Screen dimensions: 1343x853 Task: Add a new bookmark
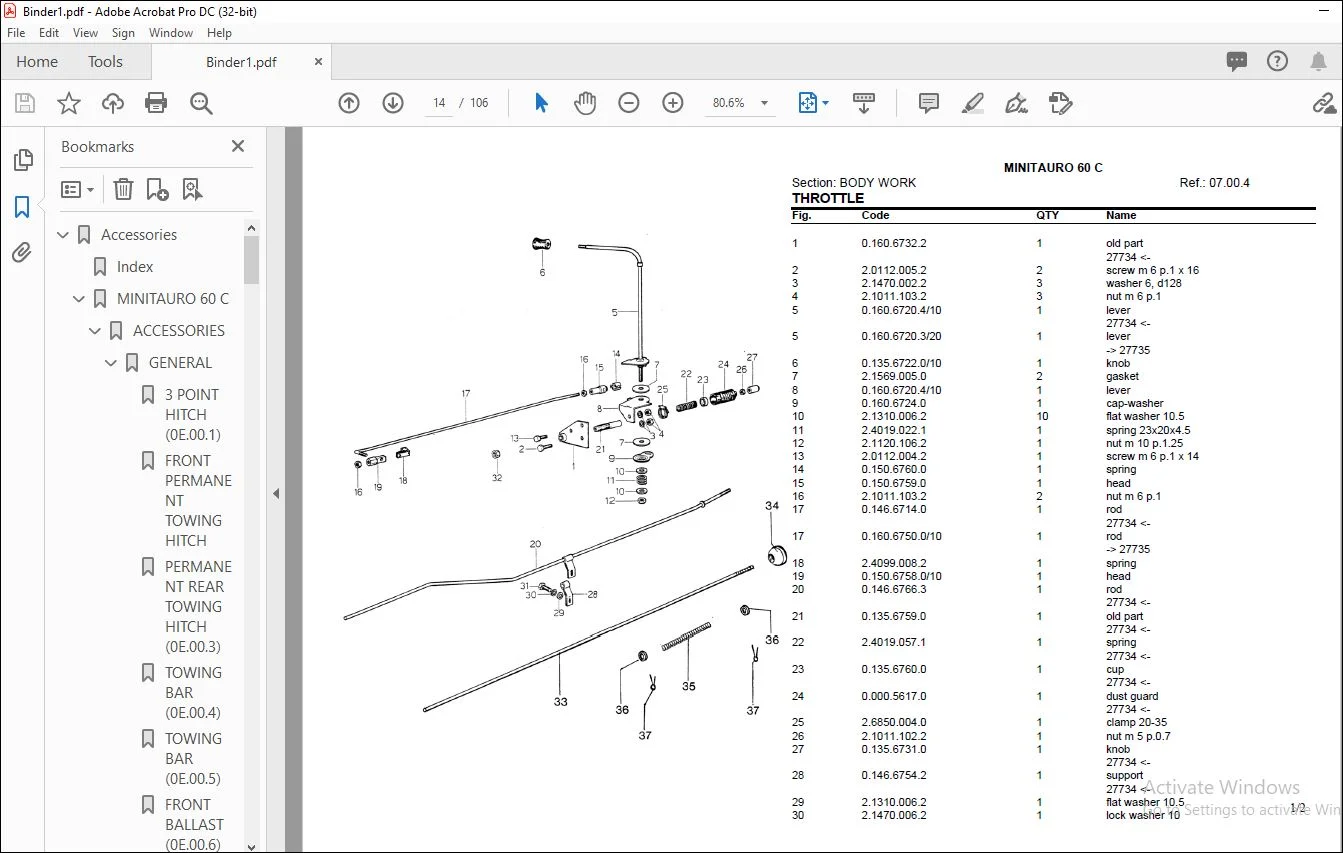[x=157, y=189]
